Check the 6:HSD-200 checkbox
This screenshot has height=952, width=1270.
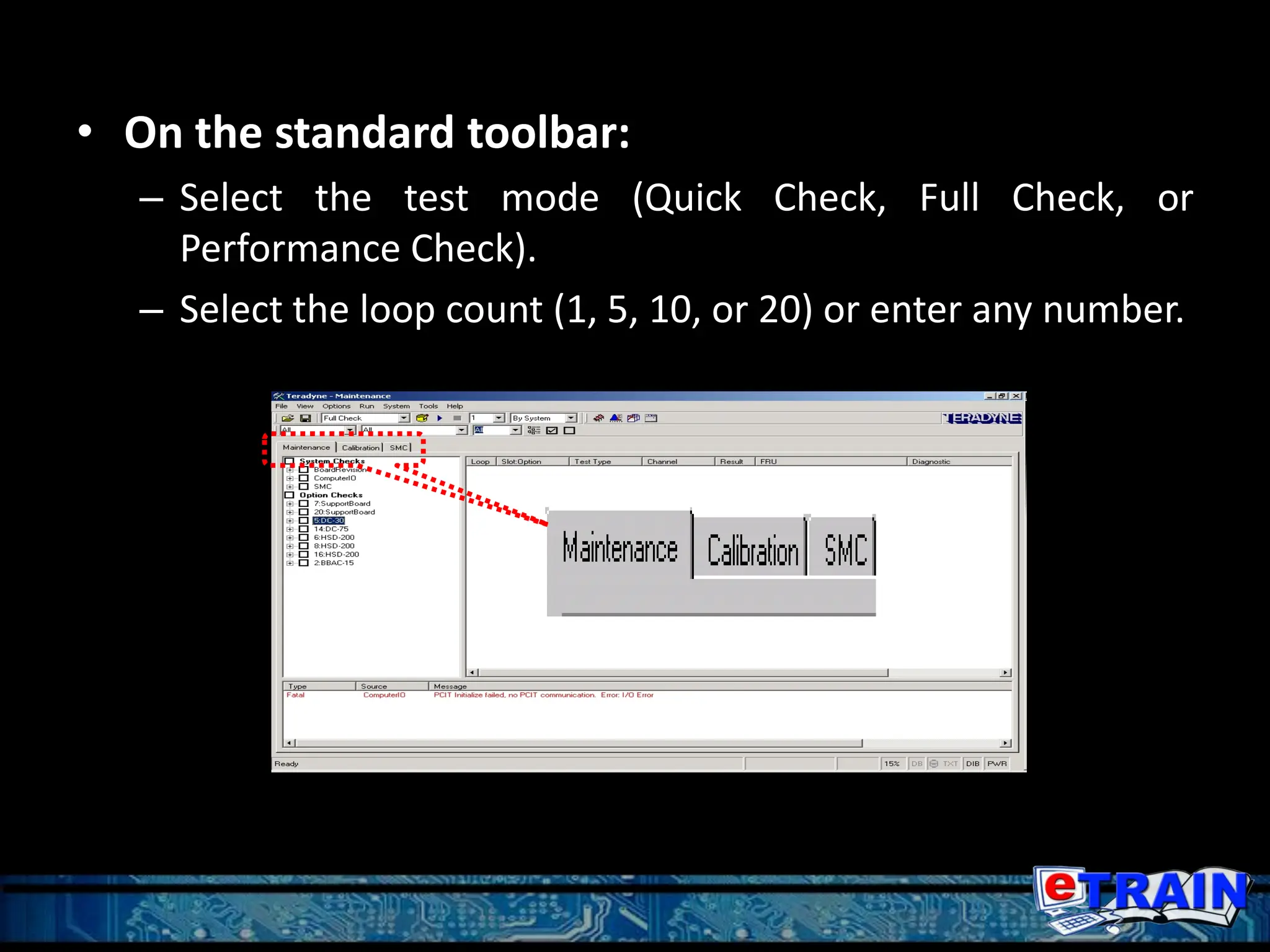tap(304, 537)
